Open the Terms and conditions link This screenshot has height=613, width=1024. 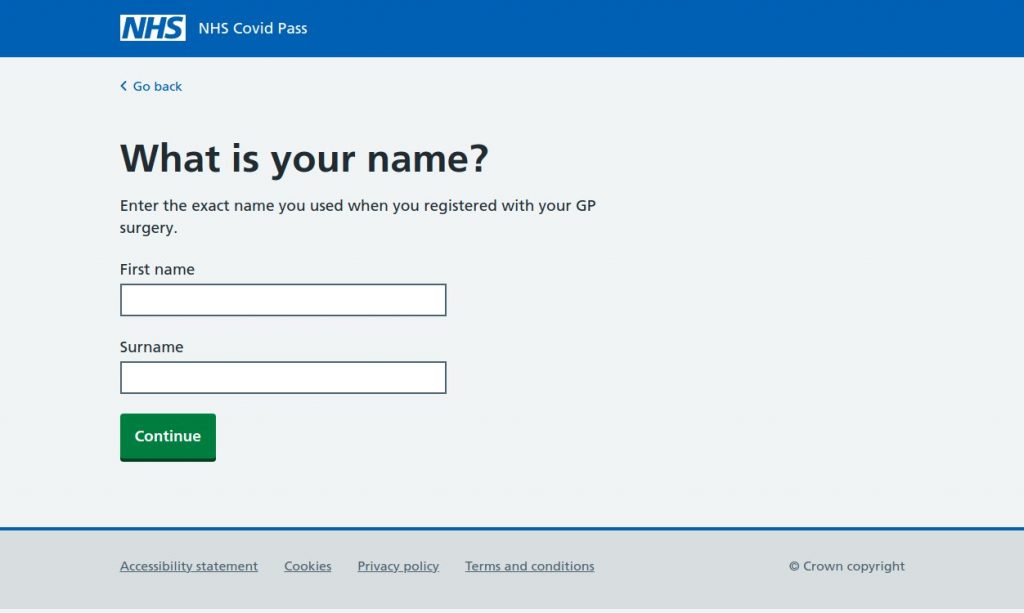point(529,566)
